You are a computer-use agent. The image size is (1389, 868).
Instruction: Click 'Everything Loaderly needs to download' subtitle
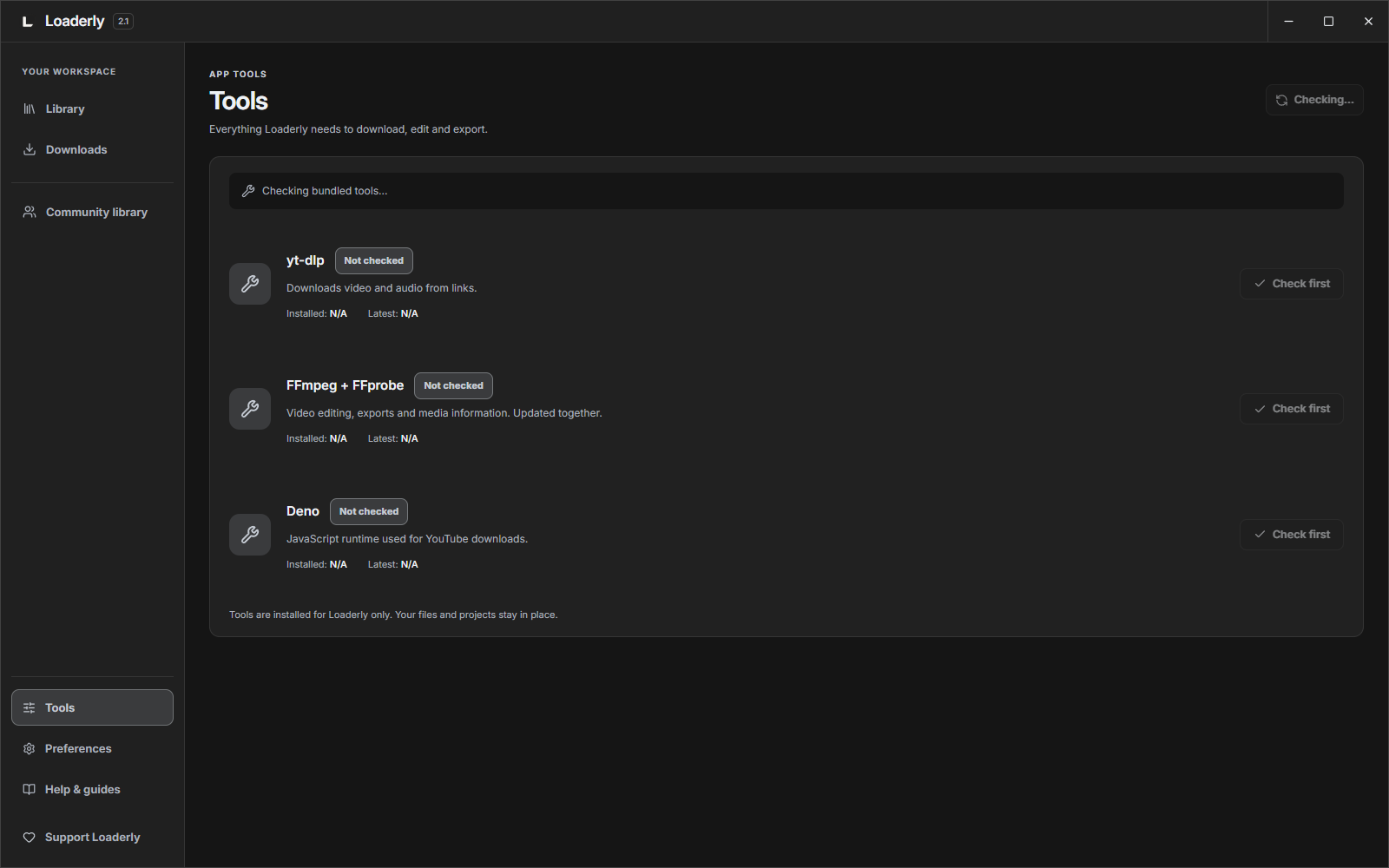pos(348,129)
